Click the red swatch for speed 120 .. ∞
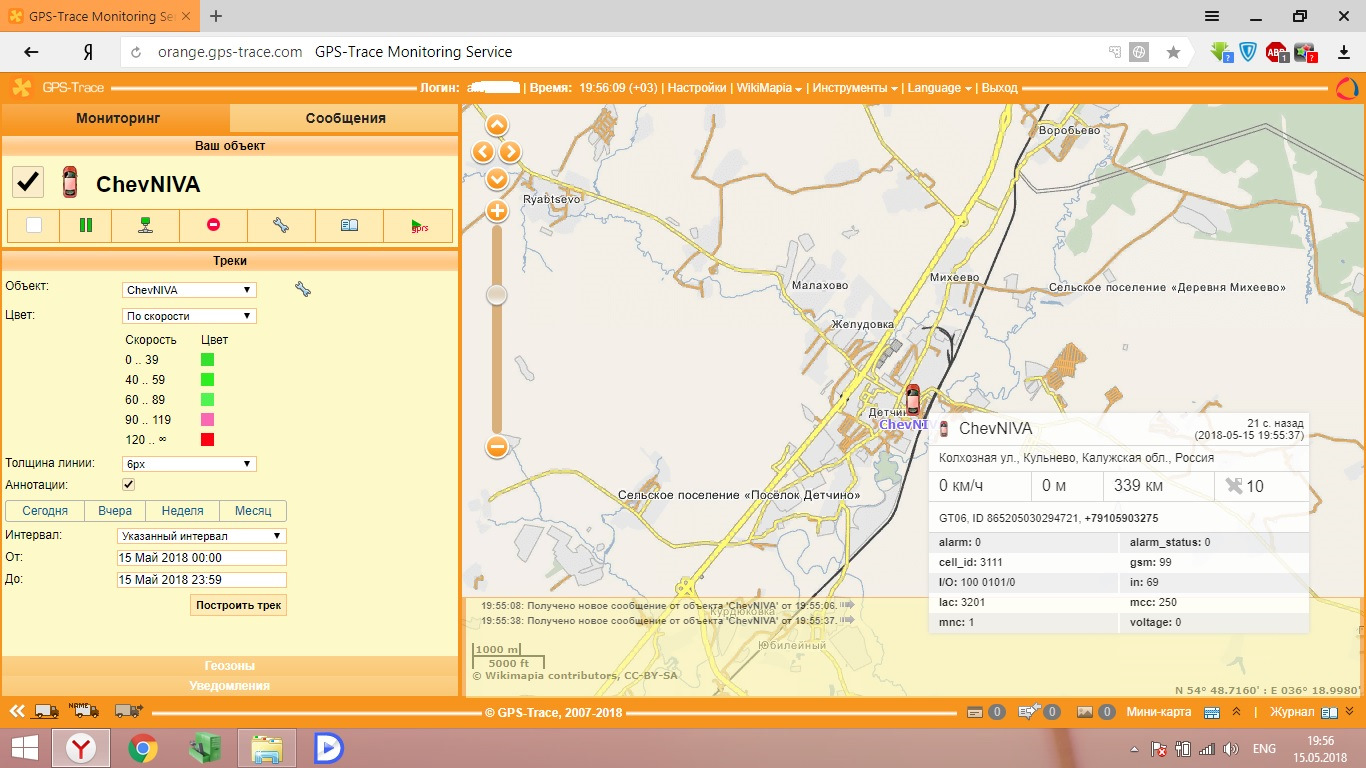The width and height of the screenshot is (1366, 768). click(208, 439)
